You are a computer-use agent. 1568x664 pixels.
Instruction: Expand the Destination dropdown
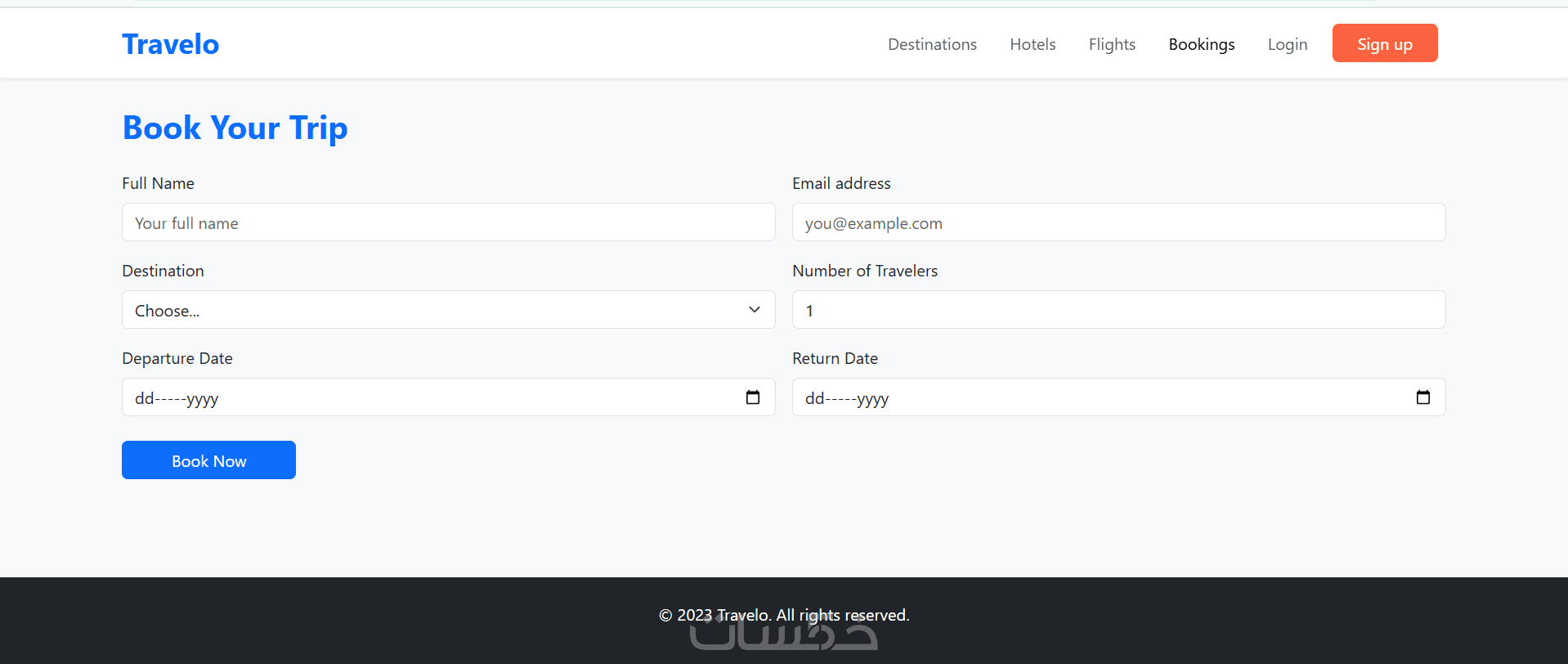coord(449,310)
